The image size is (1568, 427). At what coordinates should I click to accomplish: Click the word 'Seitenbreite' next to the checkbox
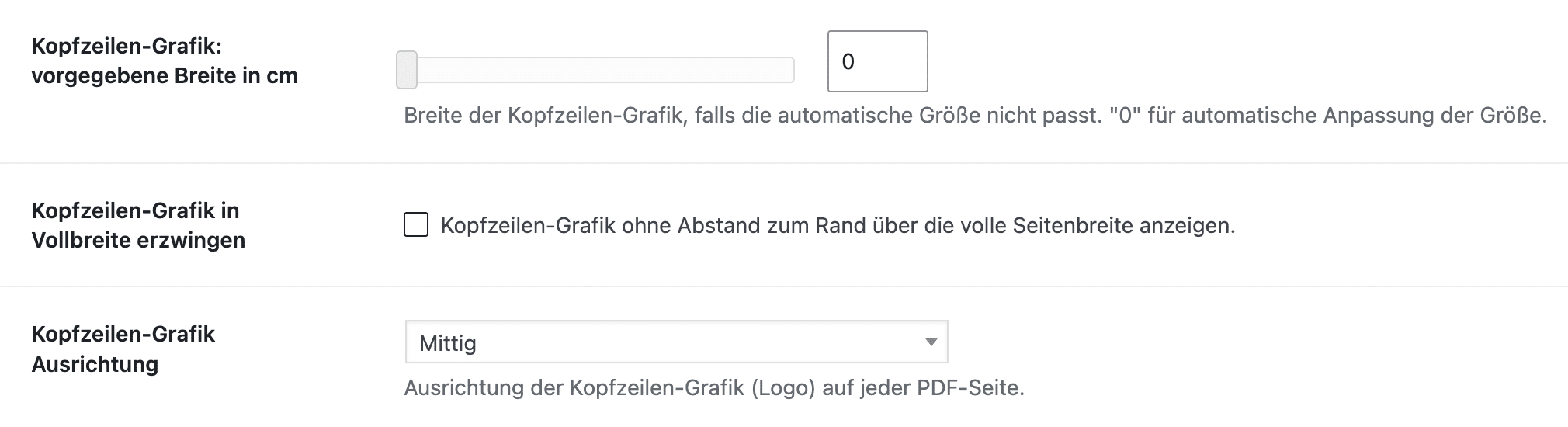[1073, 226]
